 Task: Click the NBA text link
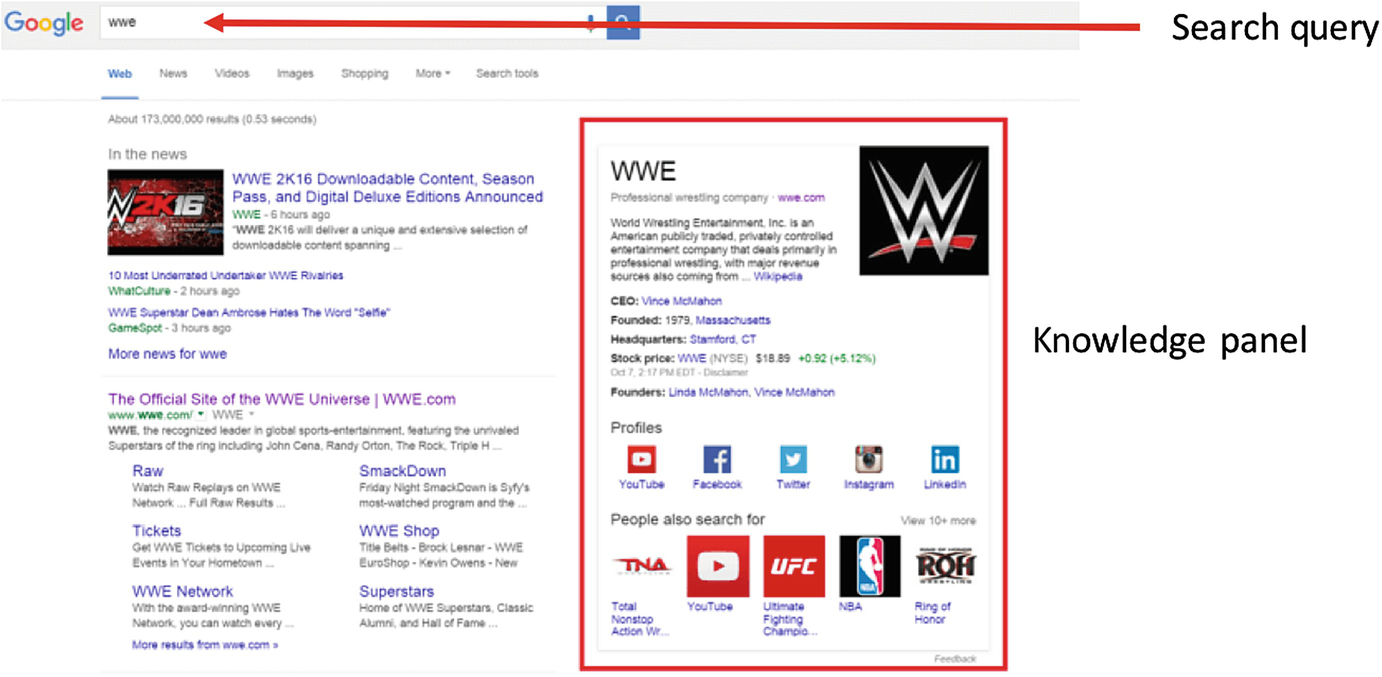pyautogui.click(x=850, y=607)
